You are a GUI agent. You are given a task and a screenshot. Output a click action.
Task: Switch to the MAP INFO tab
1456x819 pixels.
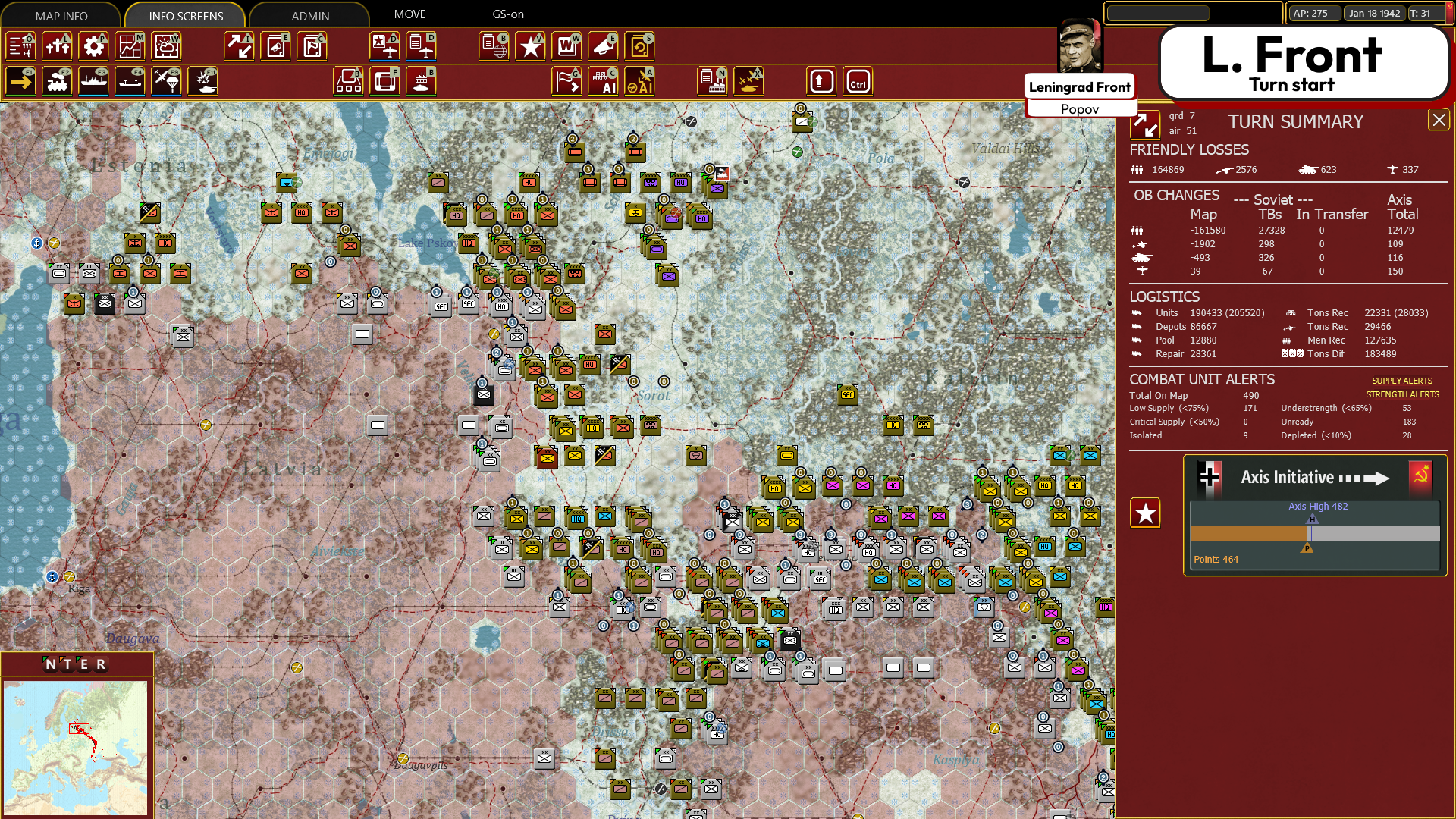click(61, 16)
